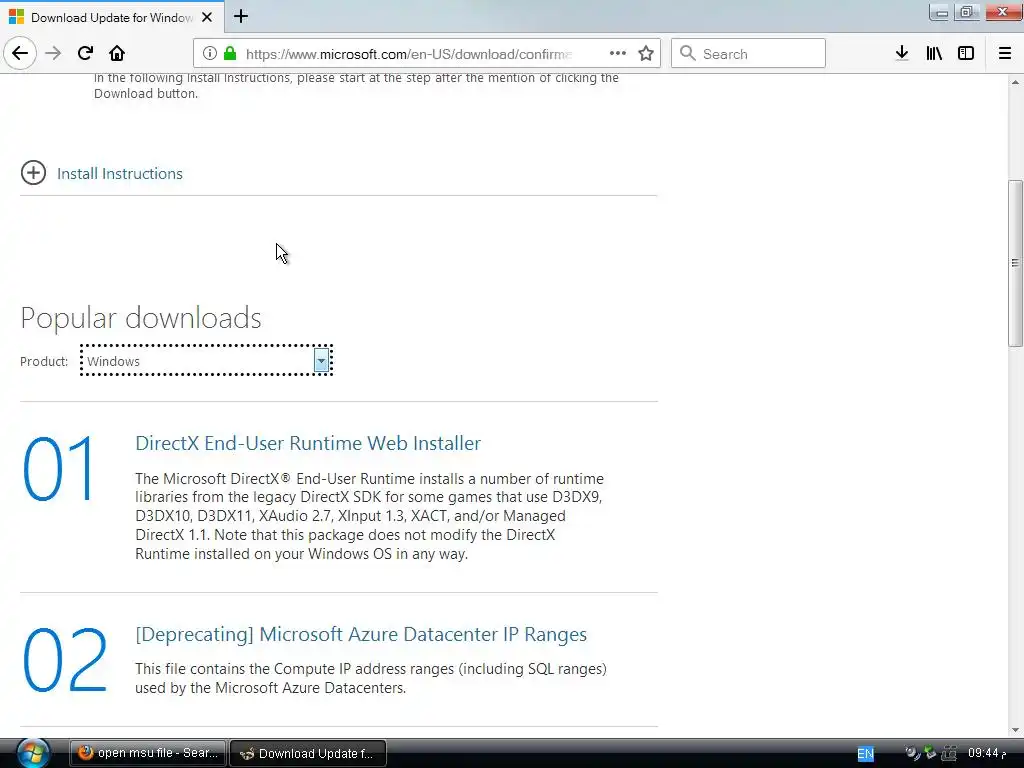Image resolution: width=1024 pixels, height=768 pixels.
Task: Open the Product dropdown showing Windows
Action: coord(206,360)
